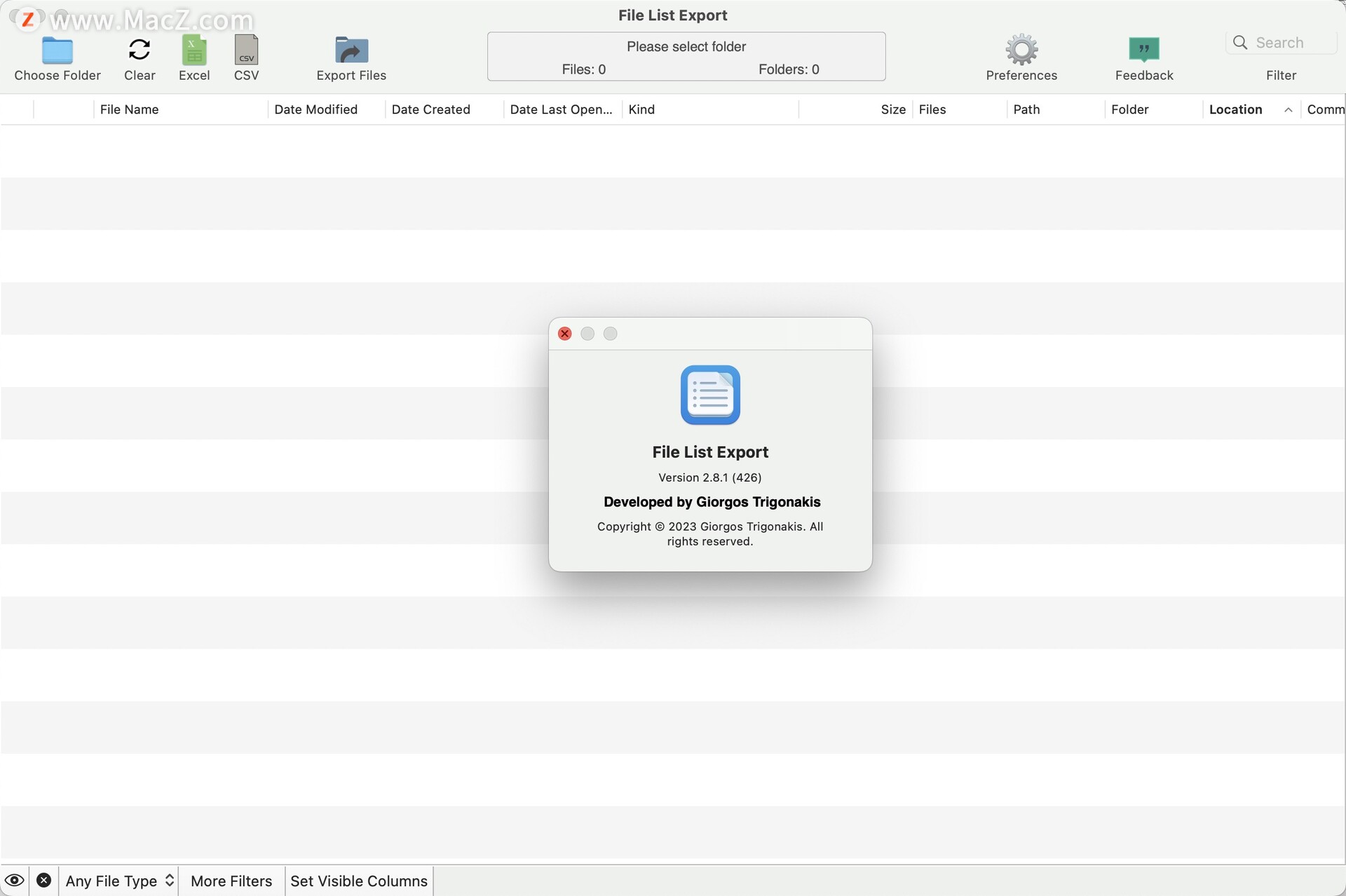Export the list with the Excel icon

pos(194,50)
